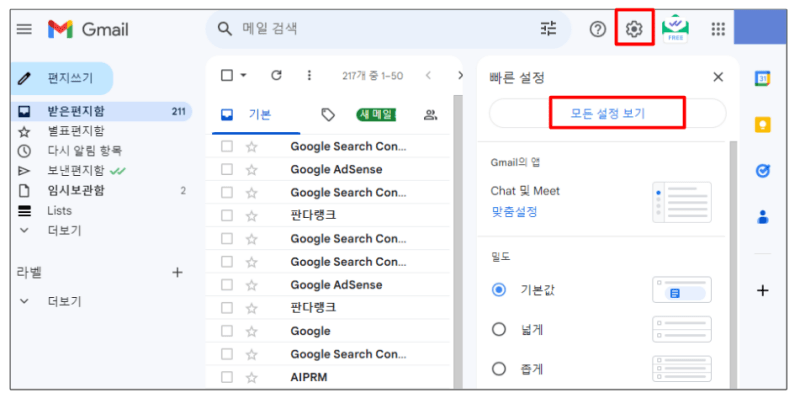Star the Google email row
The width and height of the screenshot is (800, 398).
tap(252, 332)
